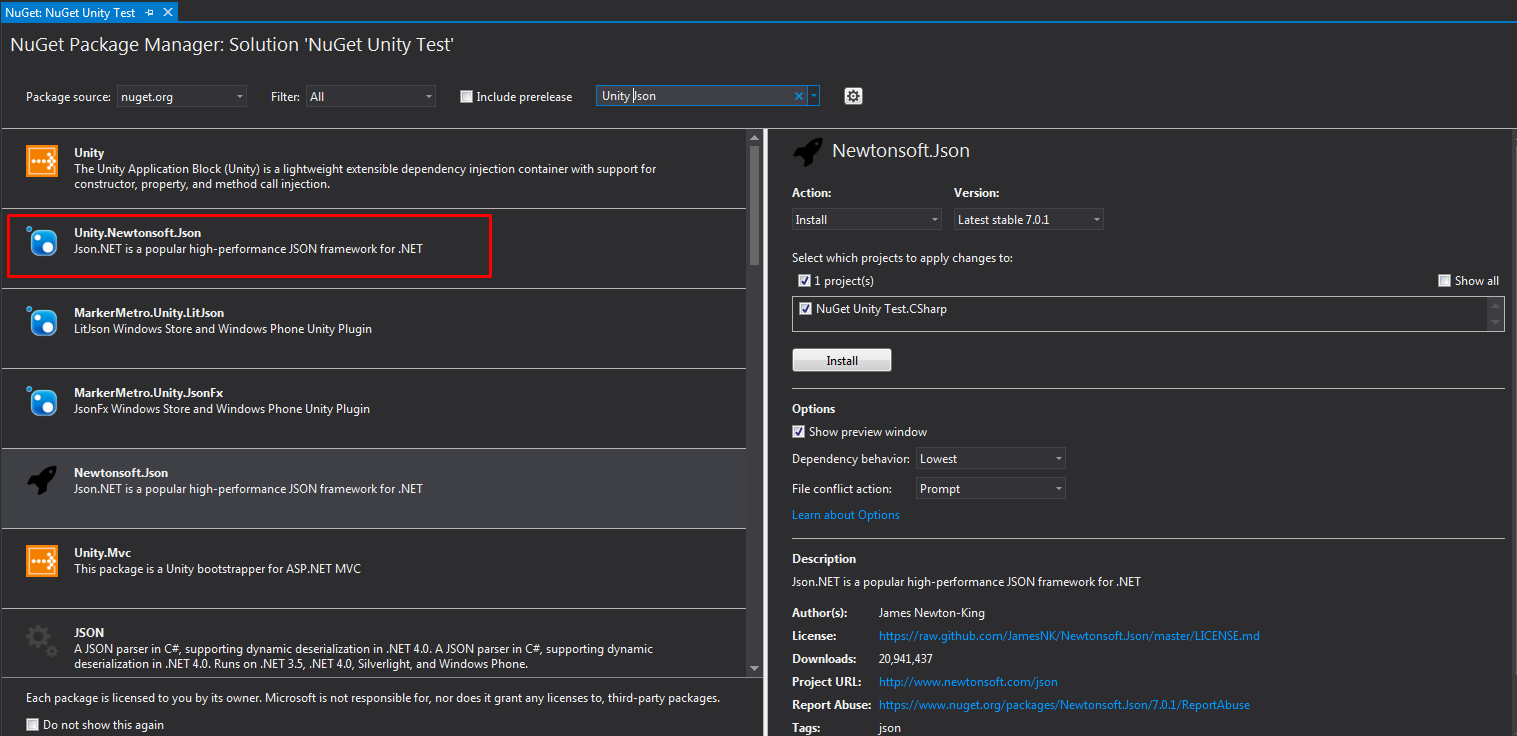The height and width of the screenshot is (736, 1517).
Task: Expand the search history dropdown arrow
Action: 814,96
